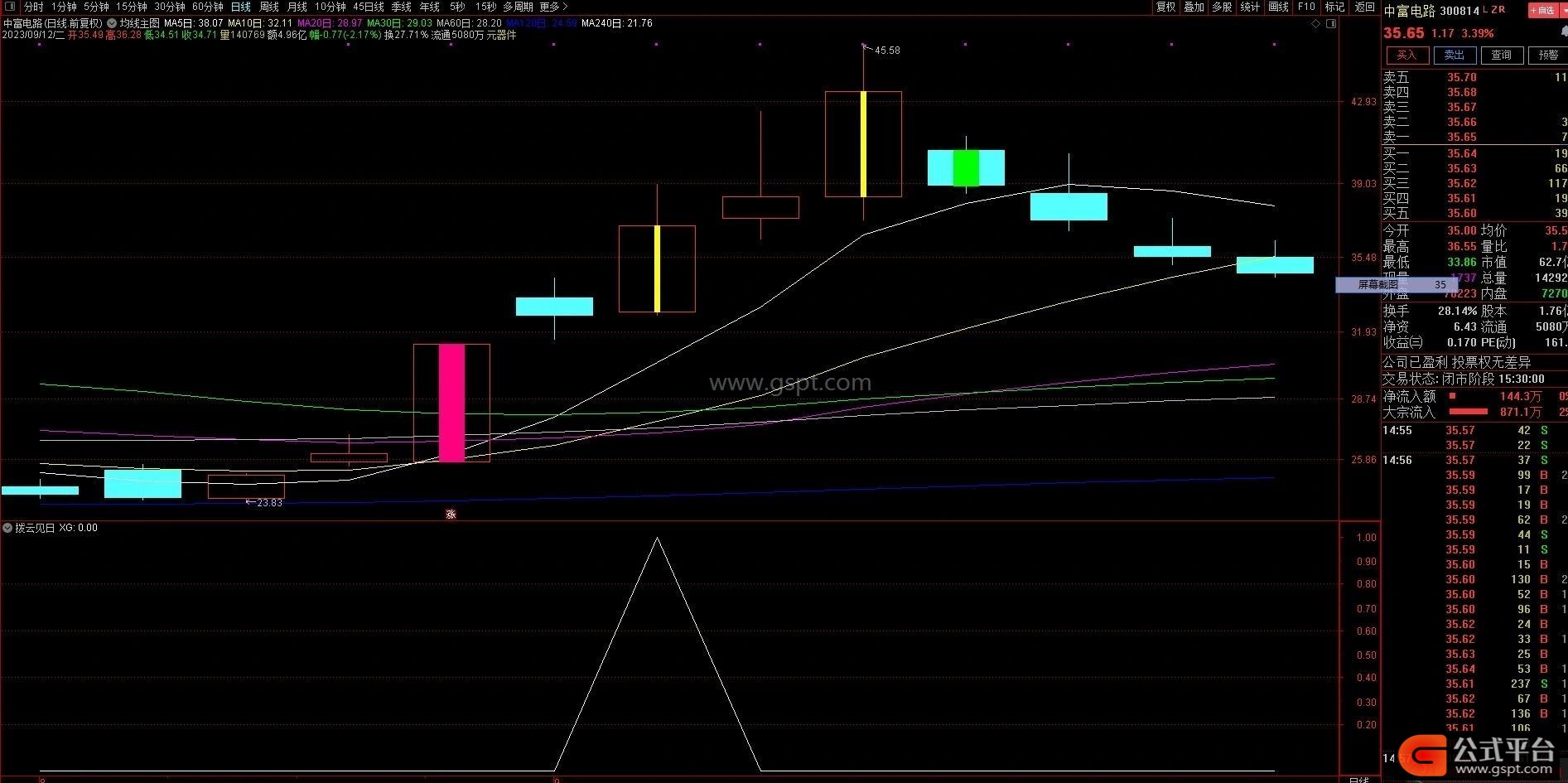The image size is (1568, 783).
Task: Switch to the 月线 monthly chart
Action: pos(297,7)
